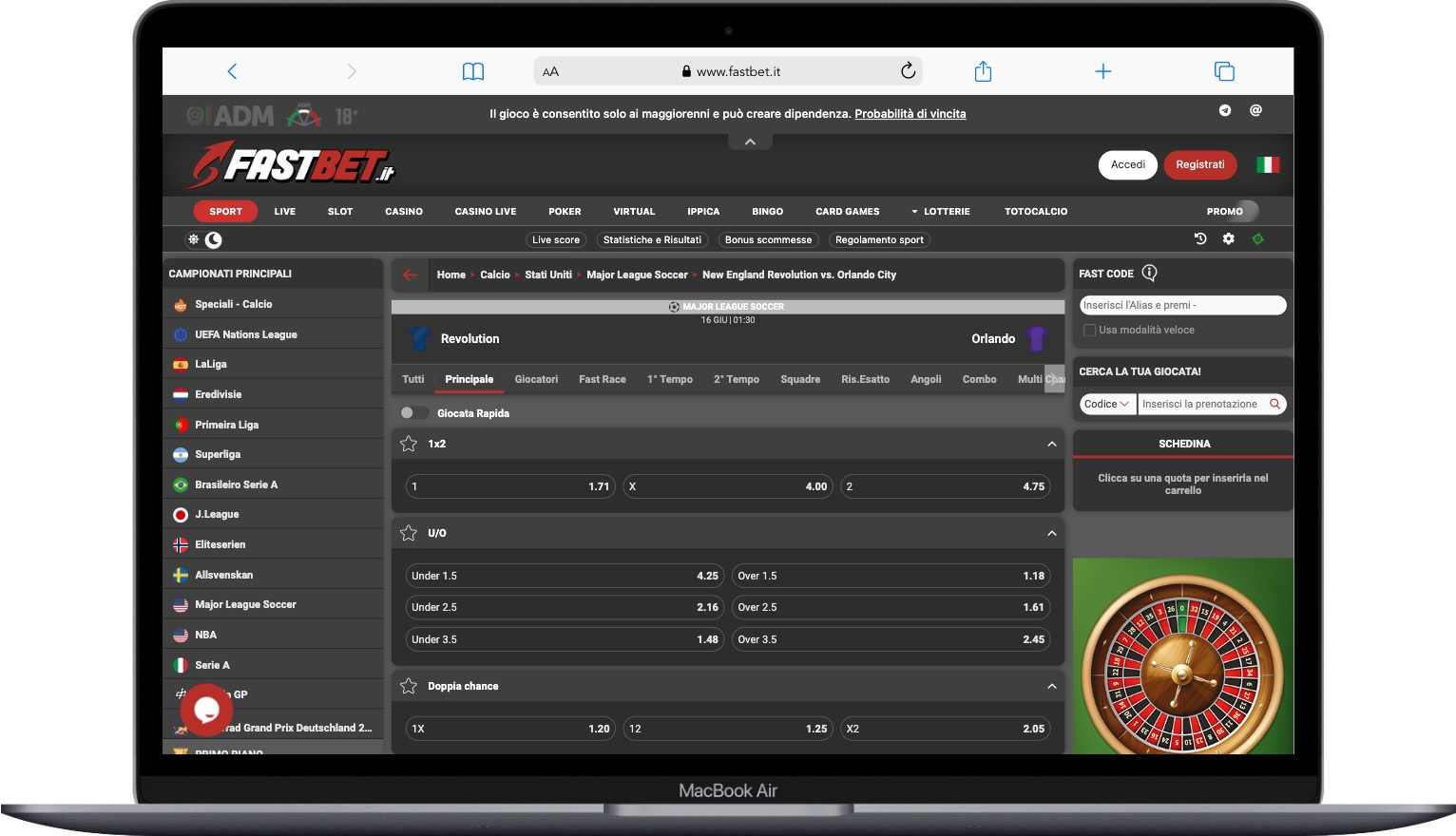
Task: Open the sports settings gear icon
Action: [x=1228, y=239]
